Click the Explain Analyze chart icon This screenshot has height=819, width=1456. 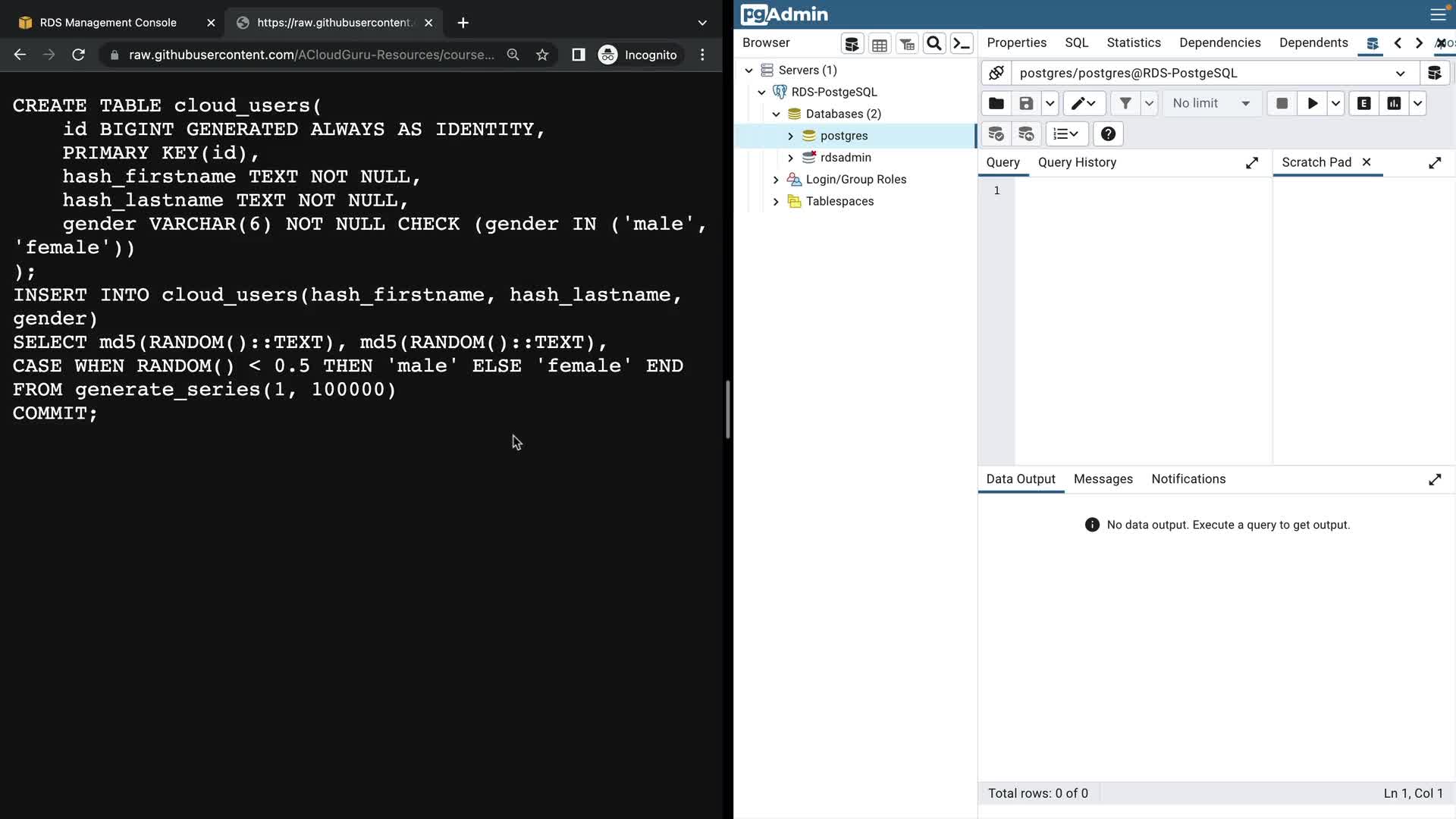point(1394,104)
